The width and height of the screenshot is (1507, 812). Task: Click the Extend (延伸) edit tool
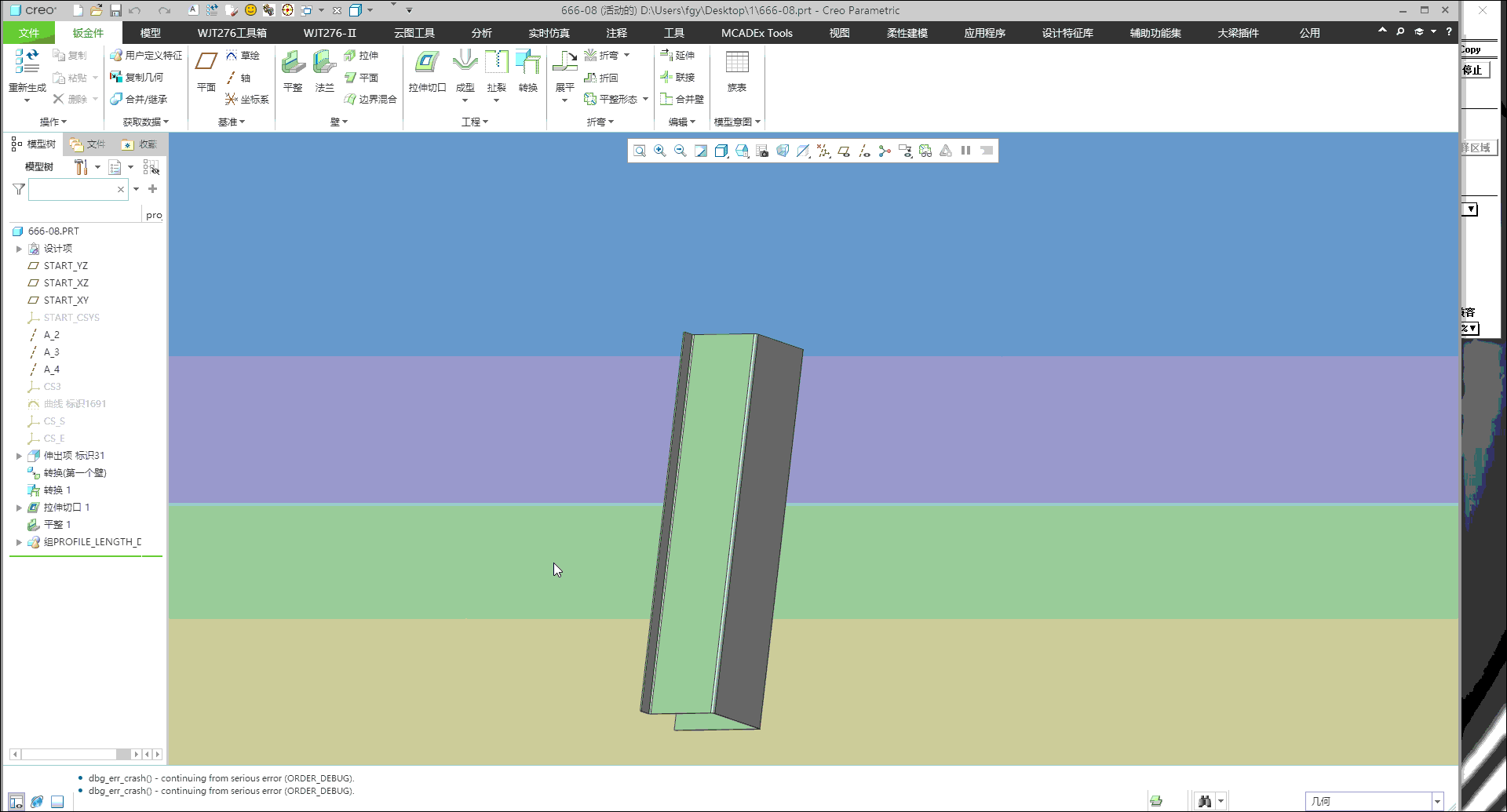click(677, 56)
